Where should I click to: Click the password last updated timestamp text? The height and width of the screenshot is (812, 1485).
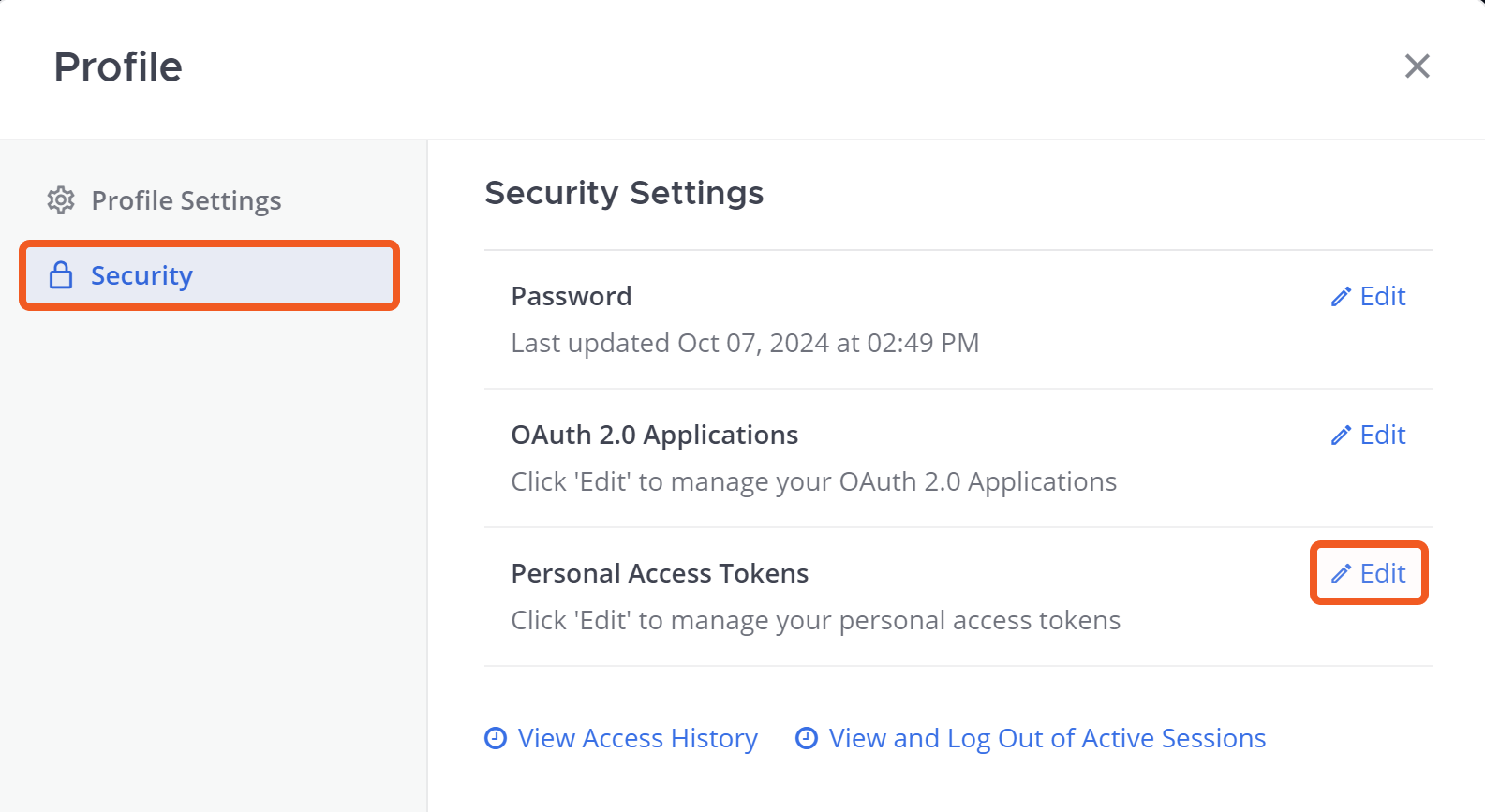[x=745, y=344]
